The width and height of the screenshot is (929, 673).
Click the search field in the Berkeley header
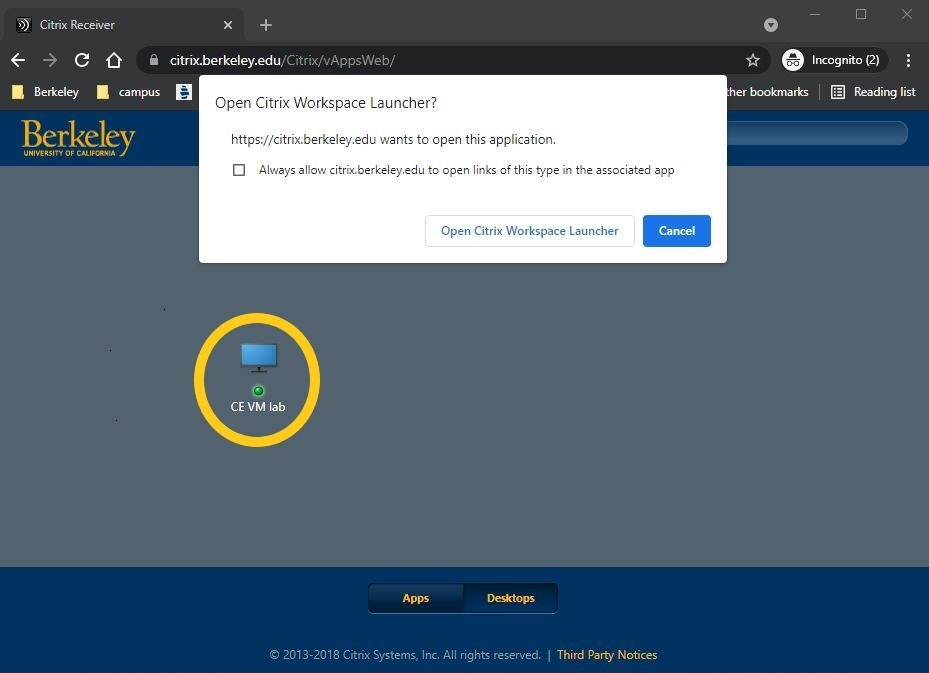click(x=817, y=133)
